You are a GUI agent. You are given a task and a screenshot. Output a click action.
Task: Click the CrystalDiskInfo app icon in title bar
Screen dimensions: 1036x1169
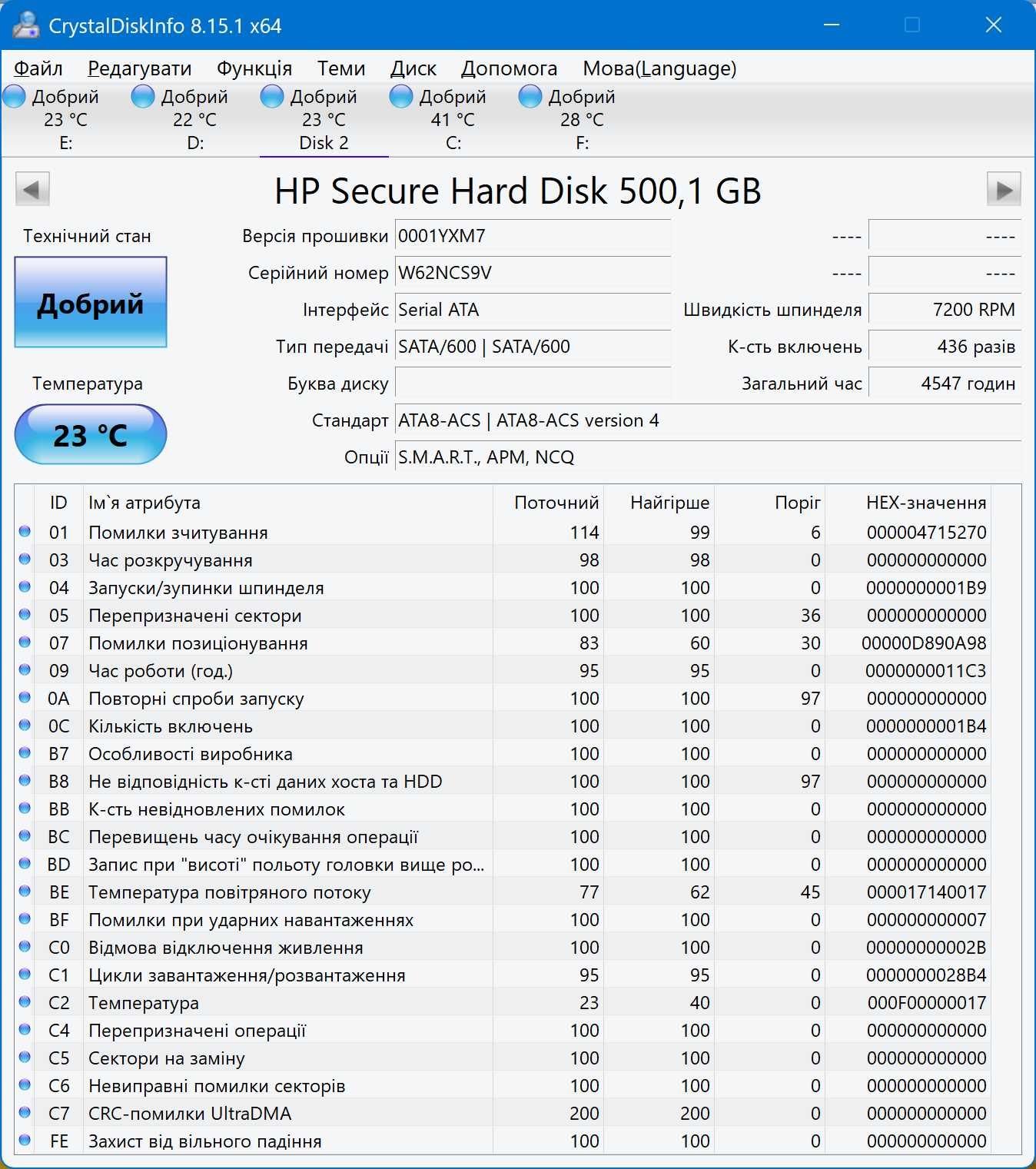click(x=25, y=25)
